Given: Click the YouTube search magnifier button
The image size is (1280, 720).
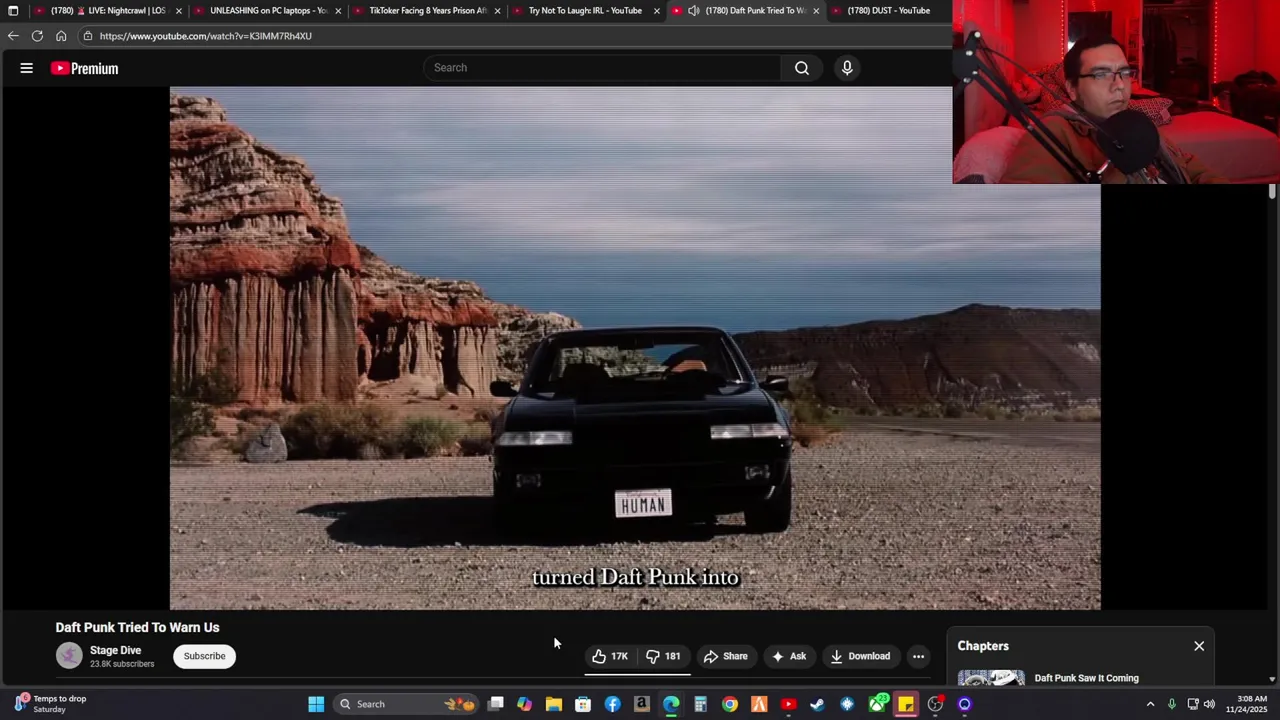Looking at the screenshot, I should click(802, 68).
